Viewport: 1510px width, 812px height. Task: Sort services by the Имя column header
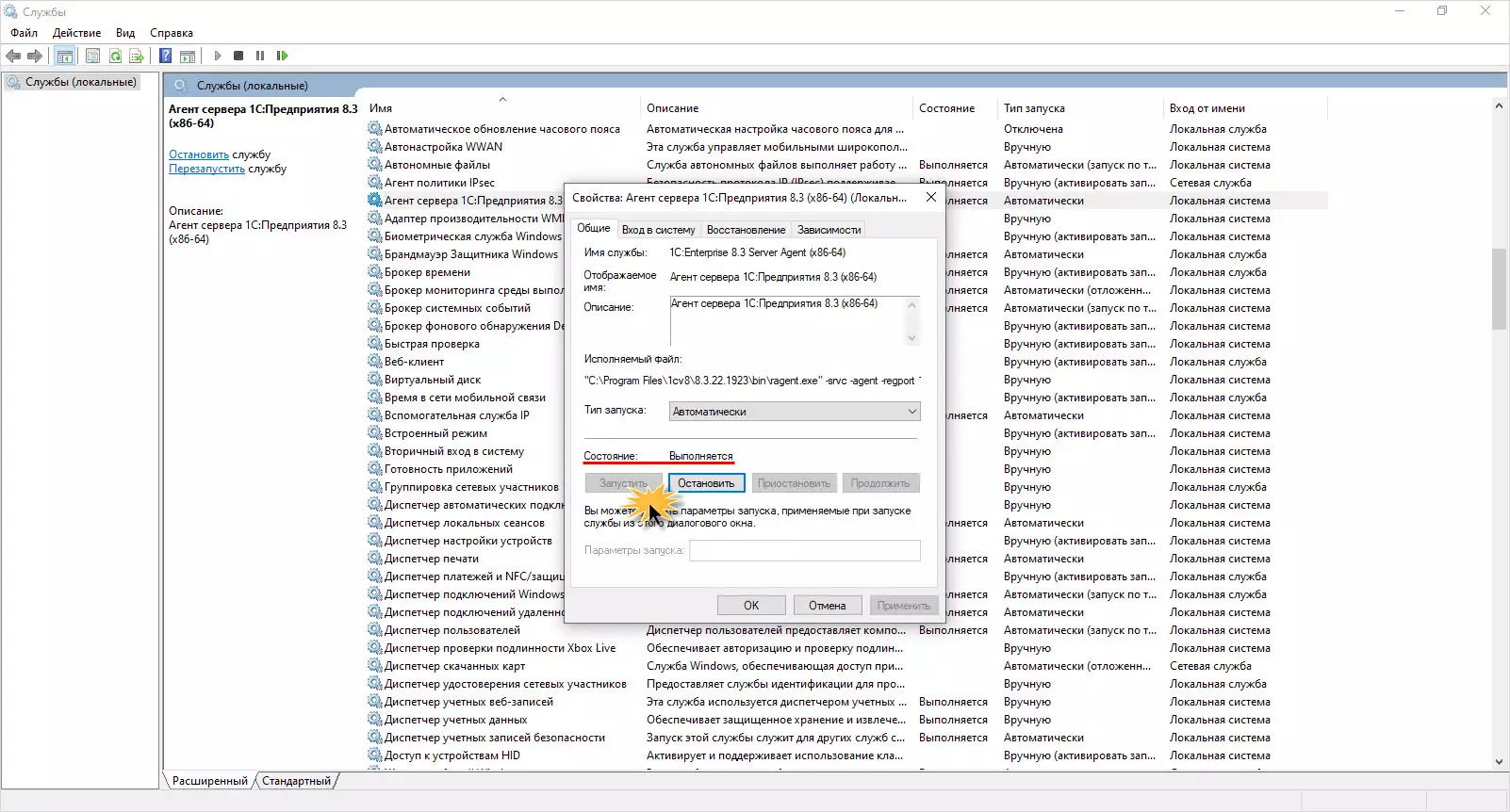[x=503, y=108]
